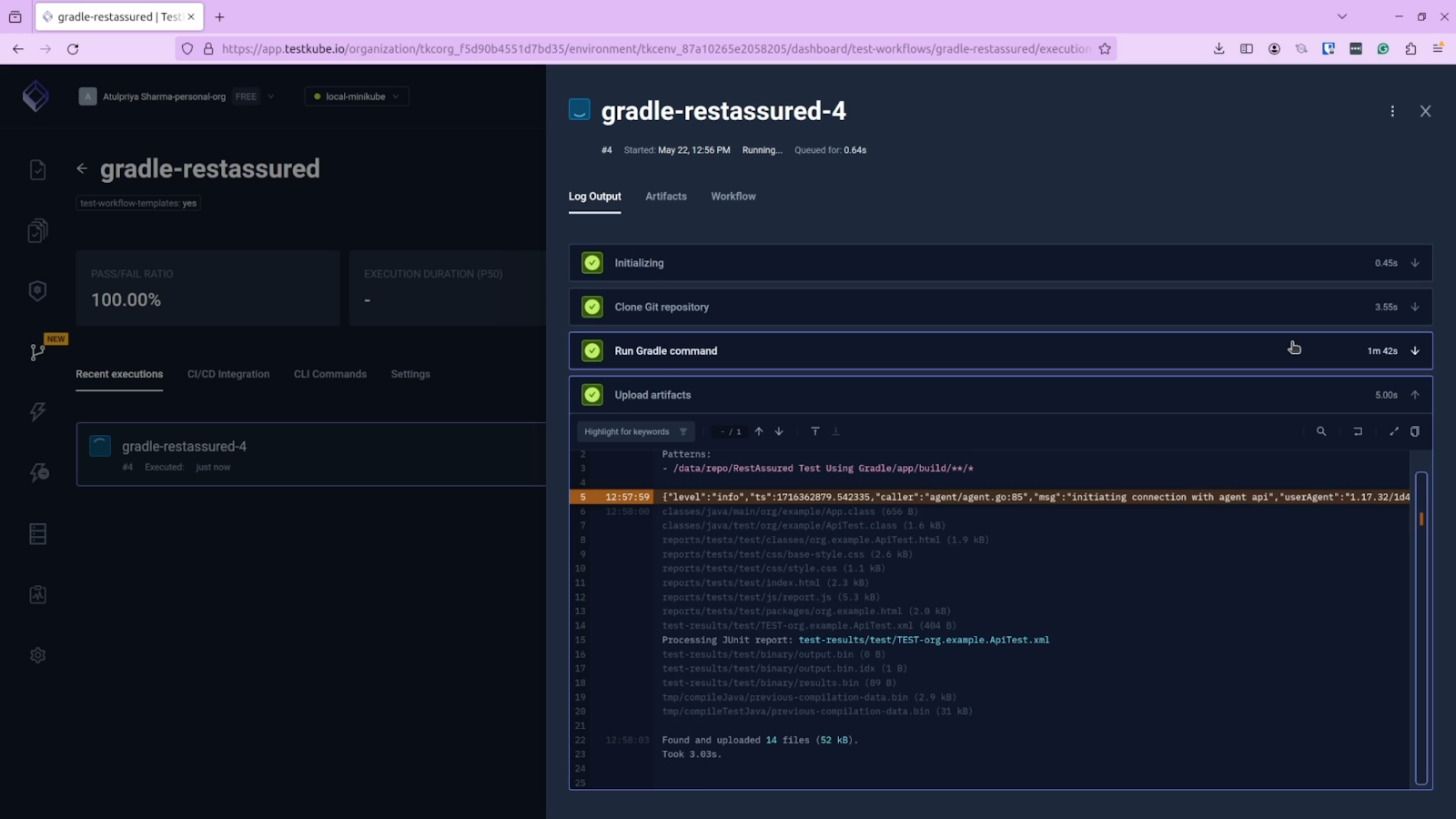Open the browser hamburger application menu
The image size is (1456, 819).
click(x=1438, y=49)
